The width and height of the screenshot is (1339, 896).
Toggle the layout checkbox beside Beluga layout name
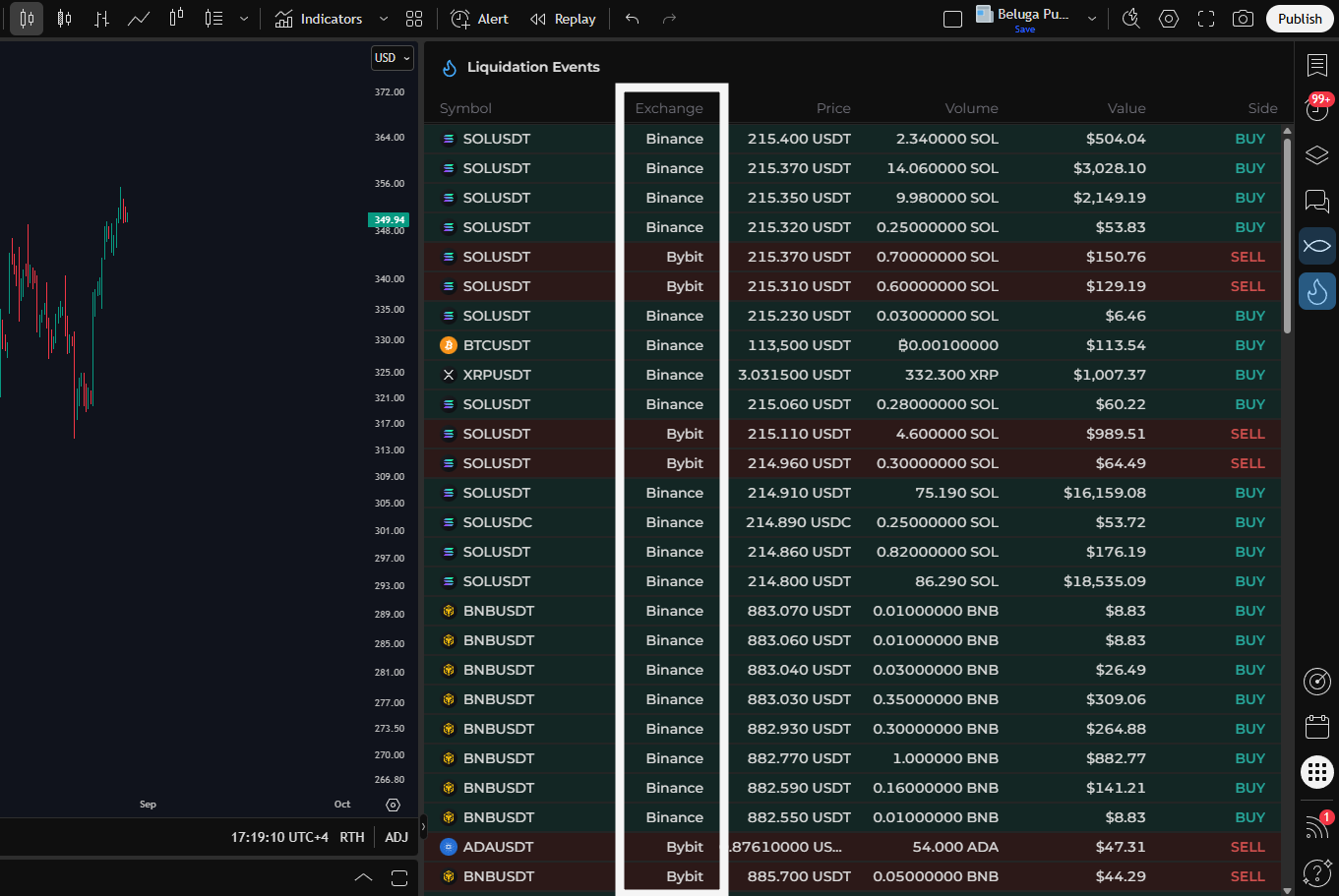[951, 19]
